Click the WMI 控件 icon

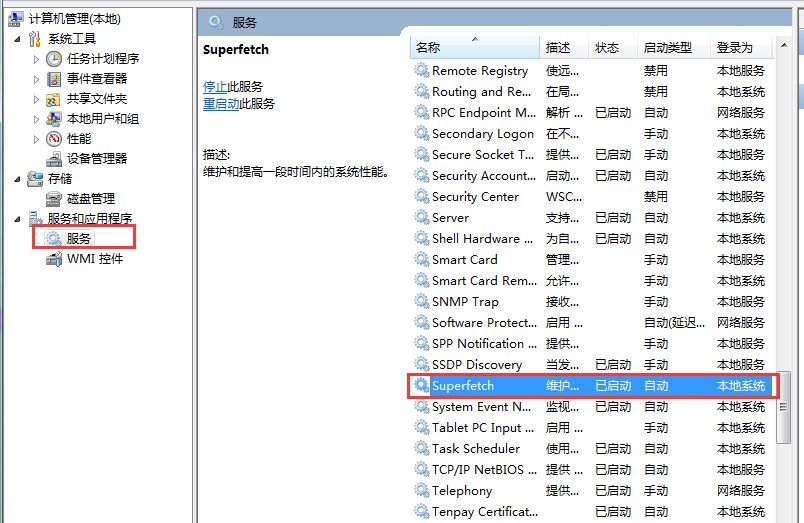(x=54, y=258)
